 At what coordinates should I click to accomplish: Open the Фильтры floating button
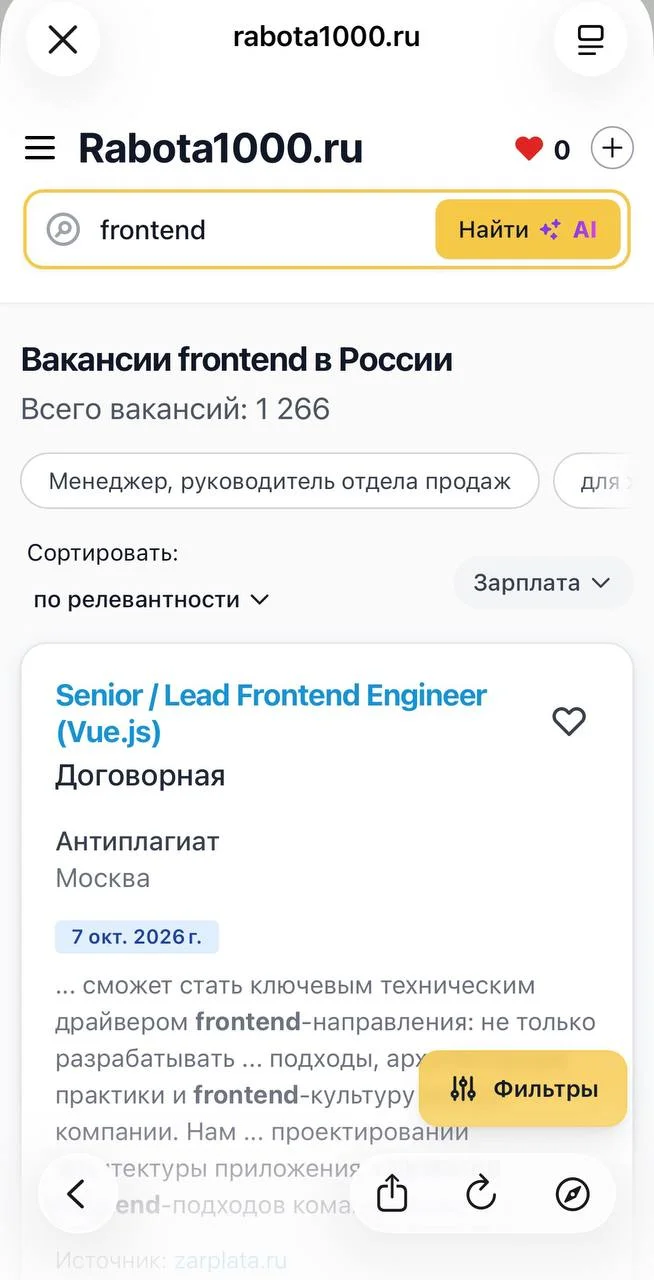click(x=523, y=1089)
